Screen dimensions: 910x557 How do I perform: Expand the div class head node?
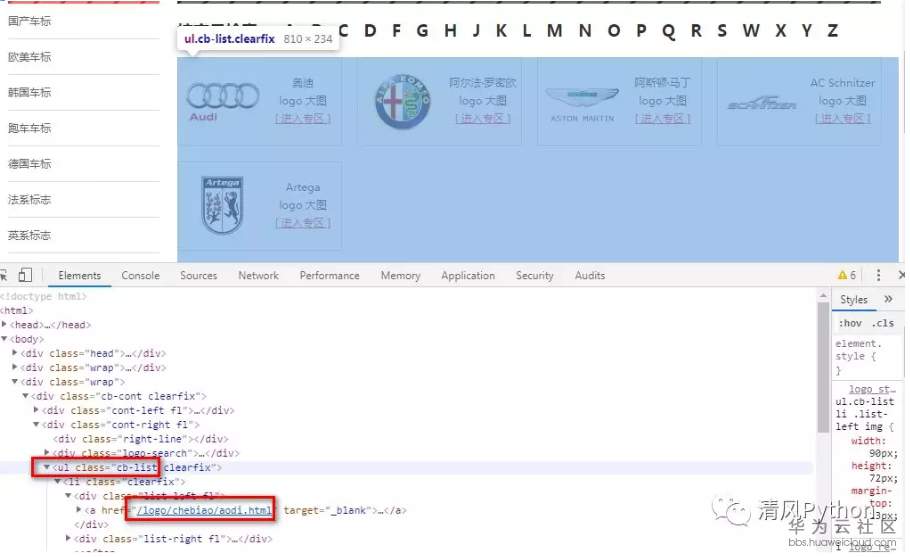tap(15, 353)
